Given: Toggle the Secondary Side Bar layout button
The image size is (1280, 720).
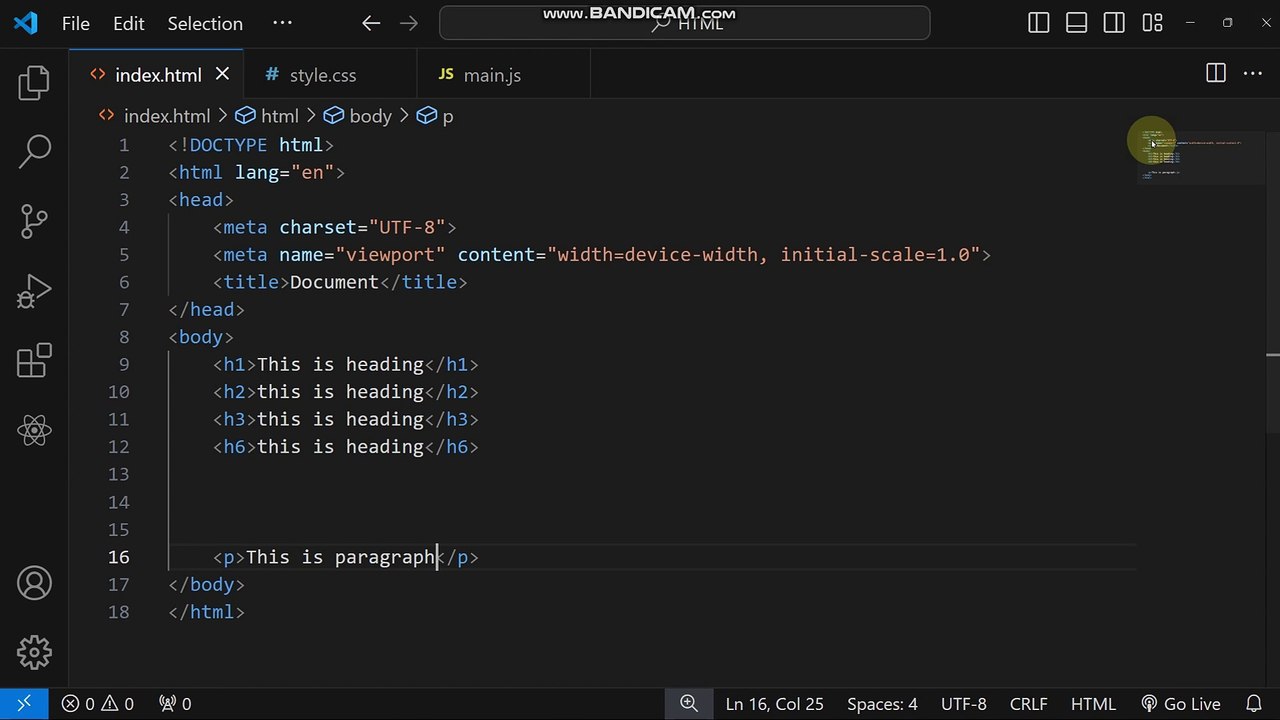Looking at the screenshot, I should point(1114,23).
